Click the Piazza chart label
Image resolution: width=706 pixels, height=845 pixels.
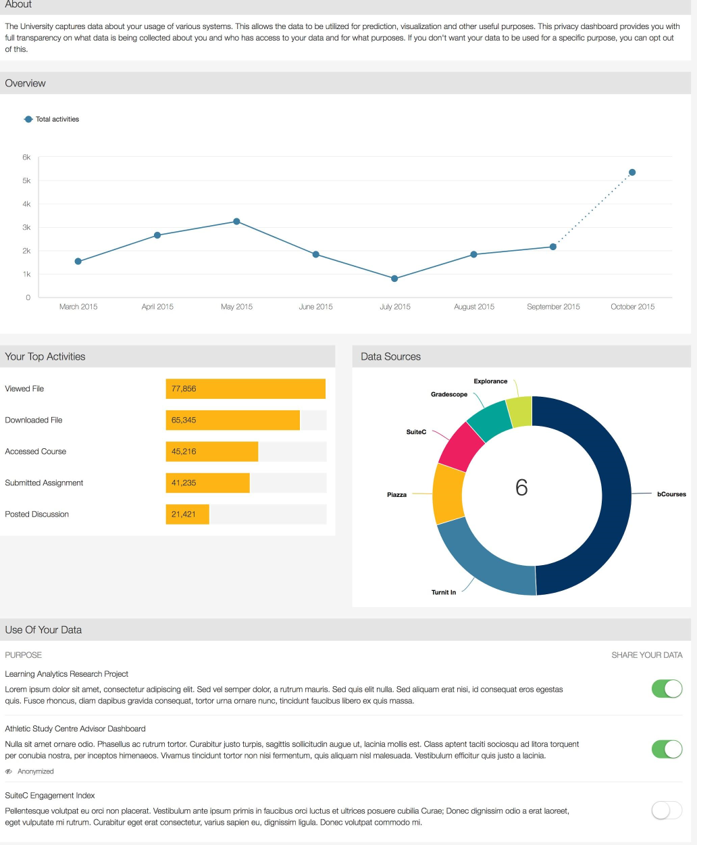point(397,495)
